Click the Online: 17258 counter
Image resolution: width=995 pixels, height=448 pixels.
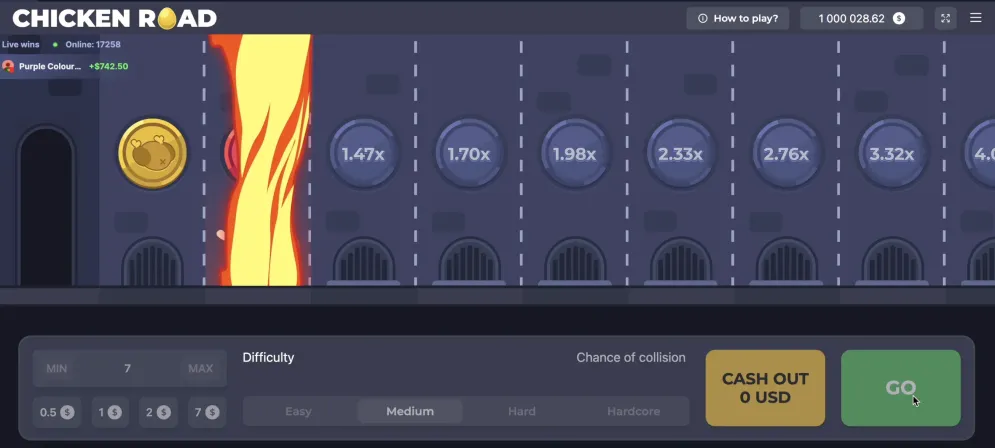click(x=93, y=44)
